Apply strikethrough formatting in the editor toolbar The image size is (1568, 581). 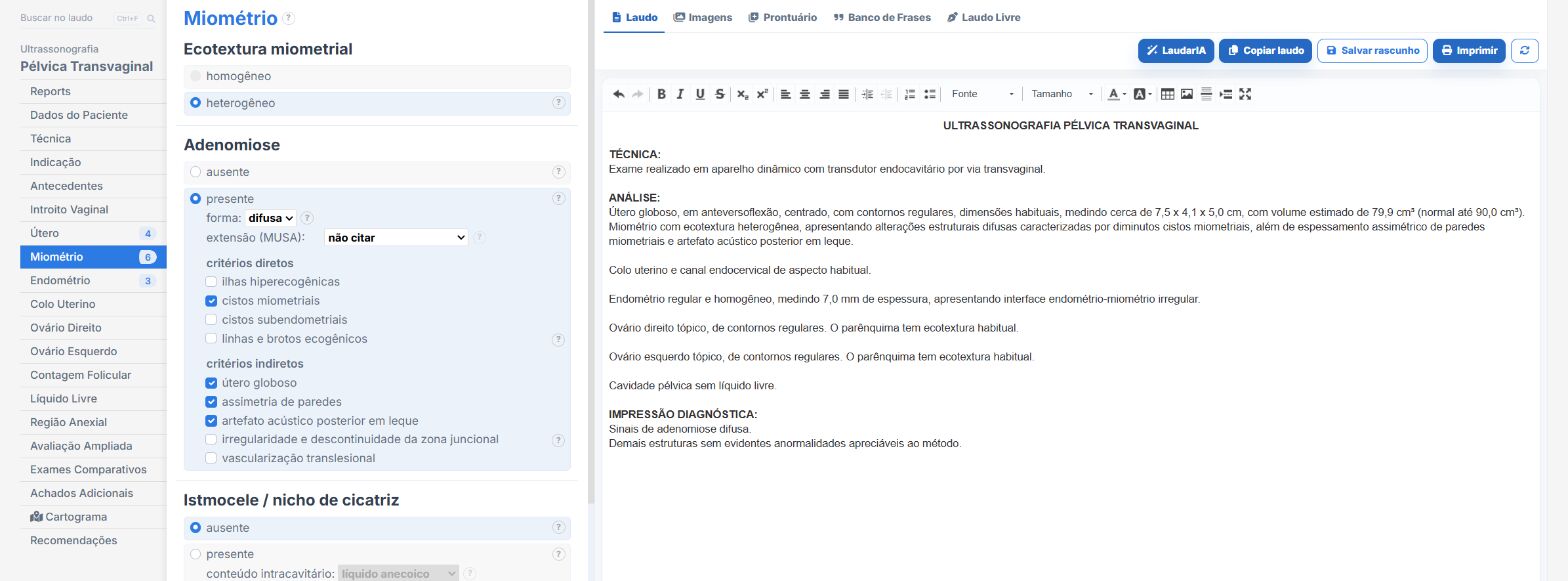pos(720,94)
